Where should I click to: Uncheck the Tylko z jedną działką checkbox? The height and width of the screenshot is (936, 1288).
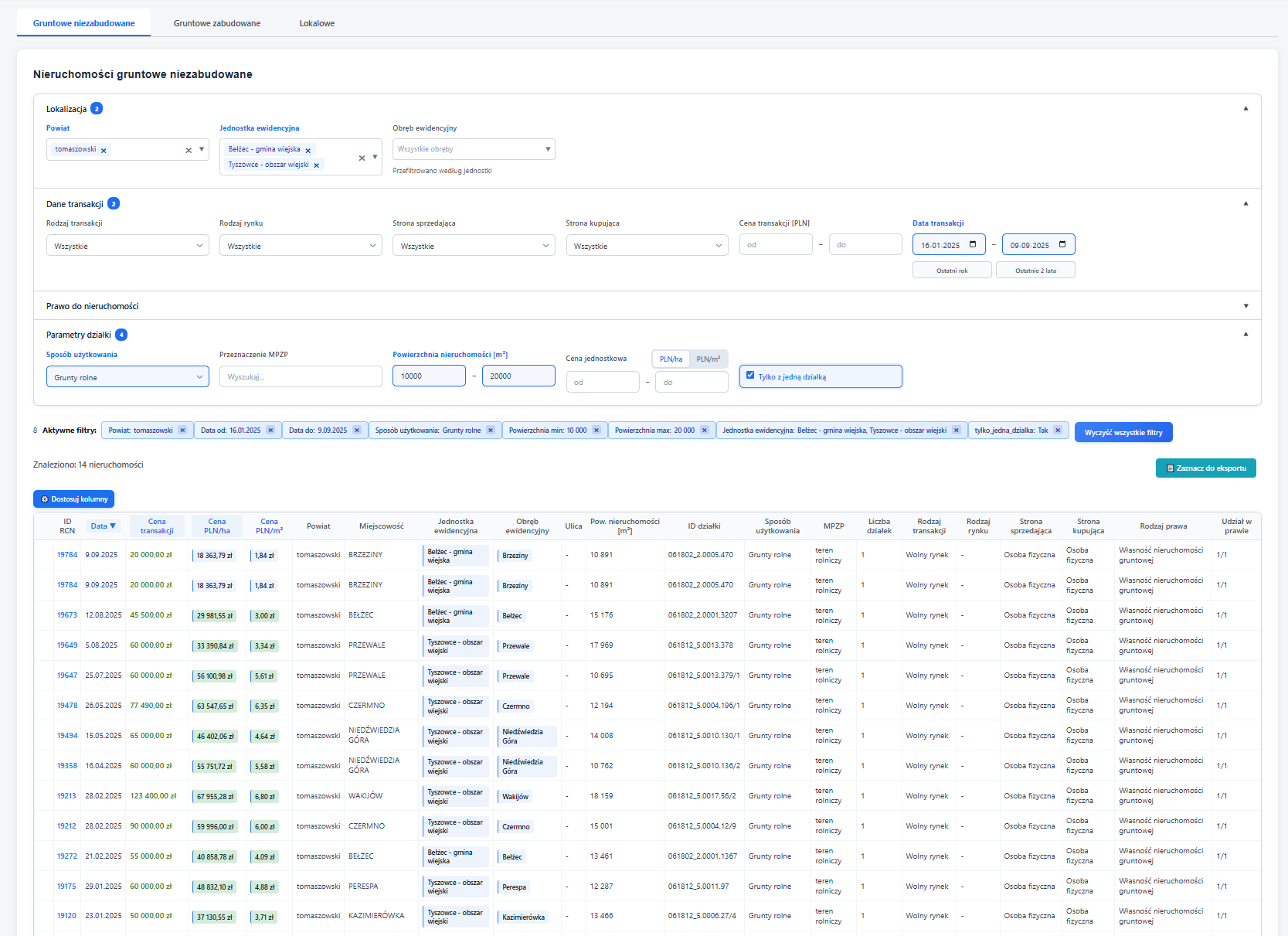(x=750, y=376)
